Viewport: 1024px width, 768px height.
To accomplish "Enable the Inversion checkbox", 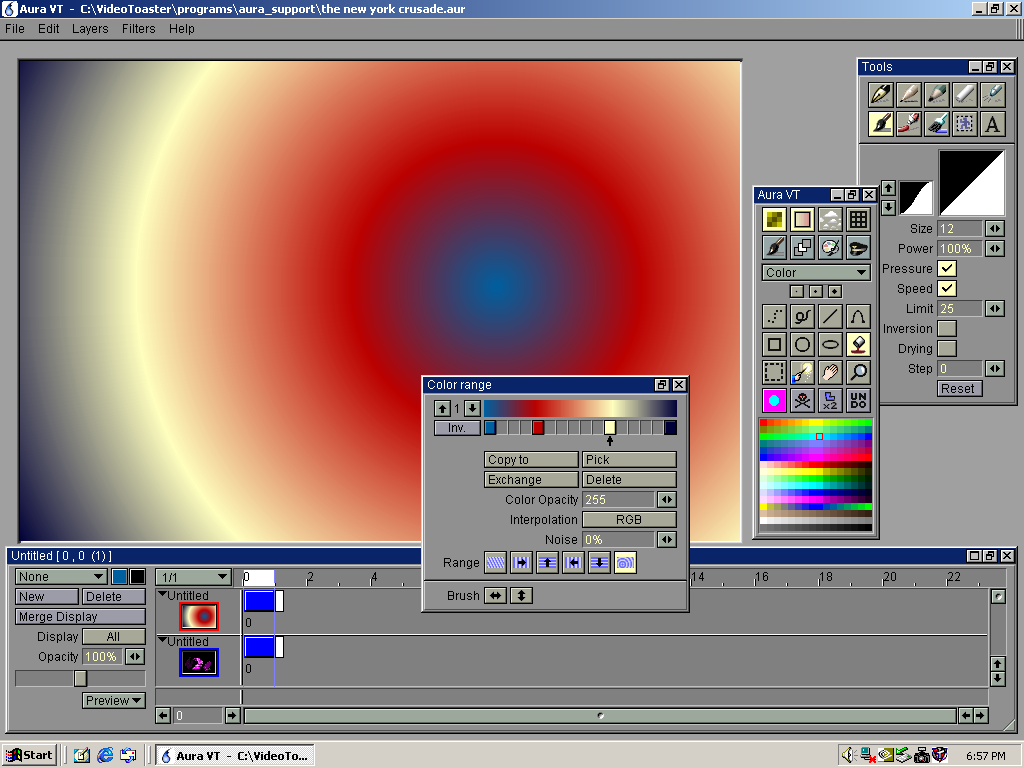I will click(x=947, y=328).
